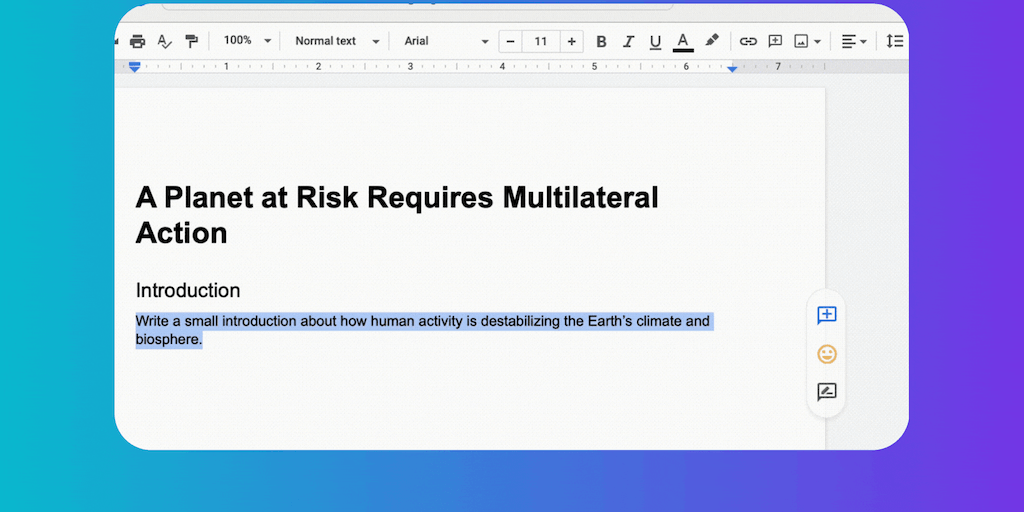Decrease font size with minus button
Screen dimensions: 1024x512
coord(511,41)
